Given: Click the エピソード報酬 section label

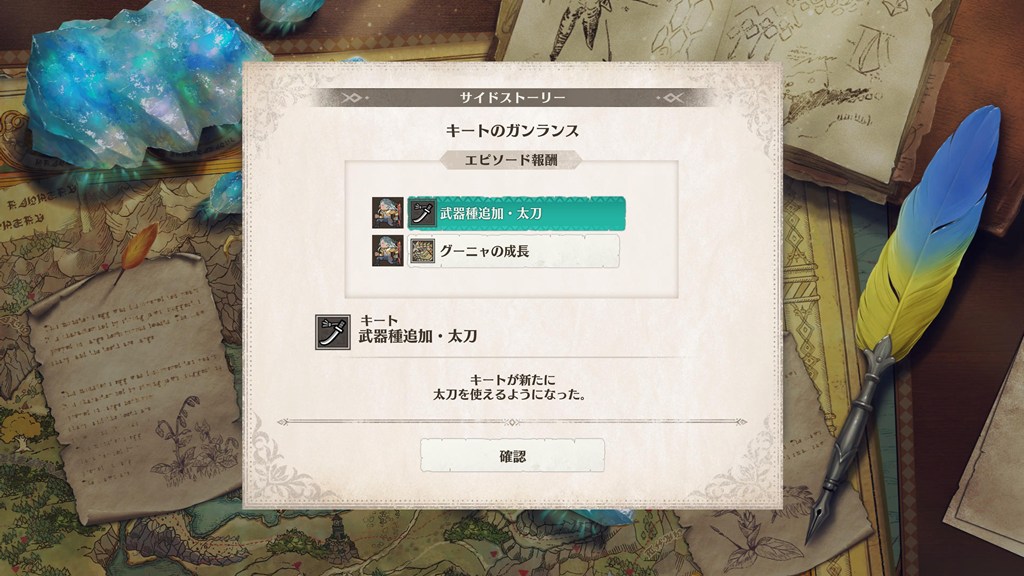Looking at the screenshot, I should pyautogui.click(x=511, y=160).
